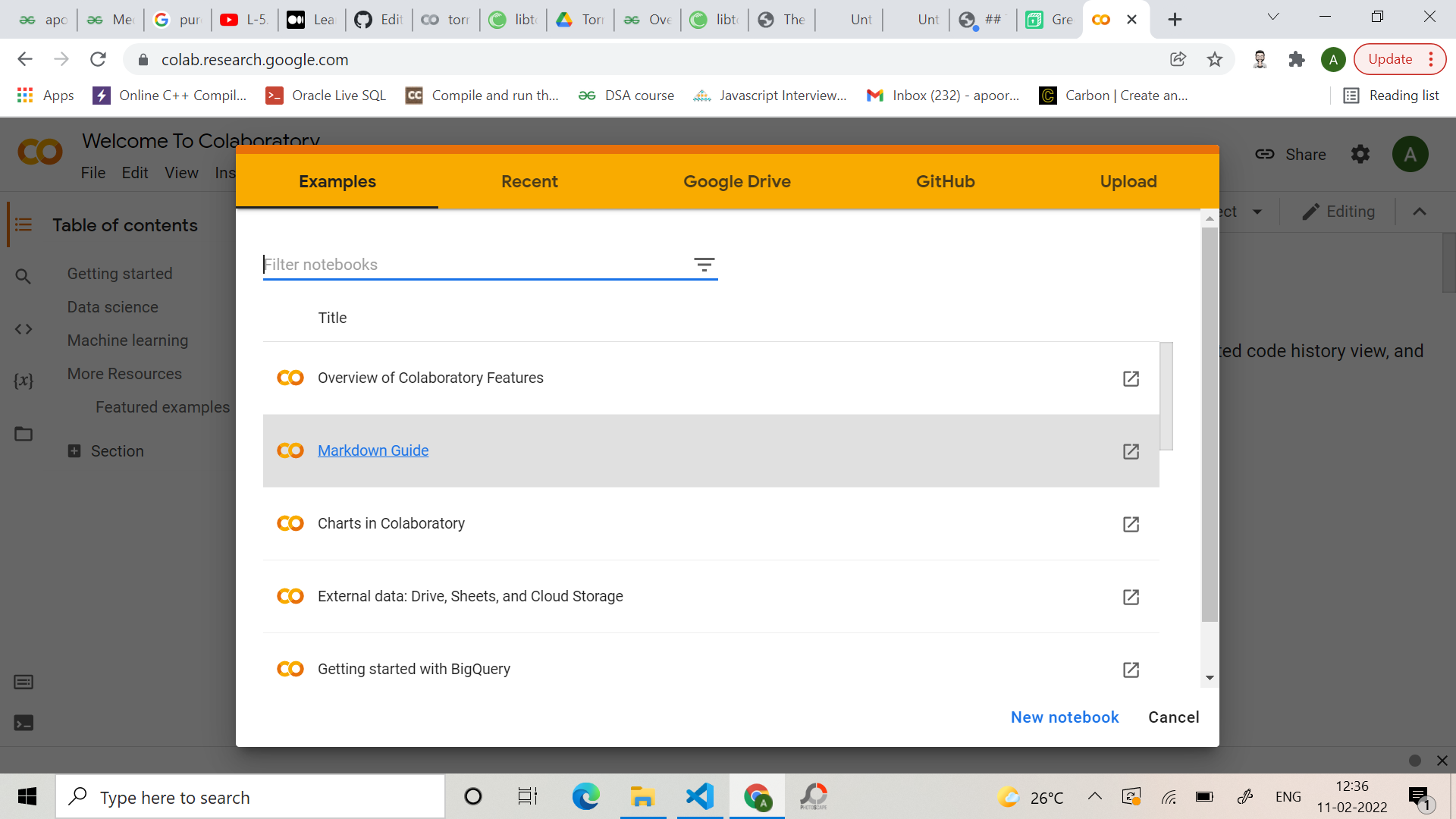The width and height of the screenshot is (1456, 819).
Task: Open Task View icon on the taskbar
Action: tap(528, 797)
